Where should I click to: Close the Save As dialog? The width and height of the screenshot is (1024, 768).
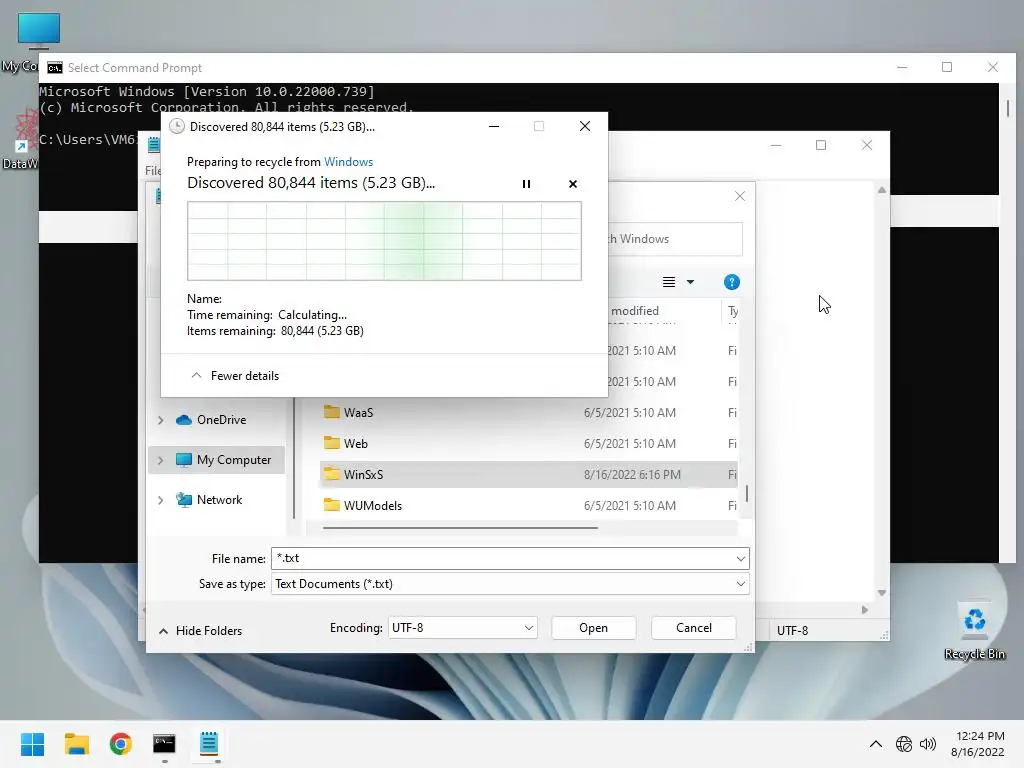740,196
